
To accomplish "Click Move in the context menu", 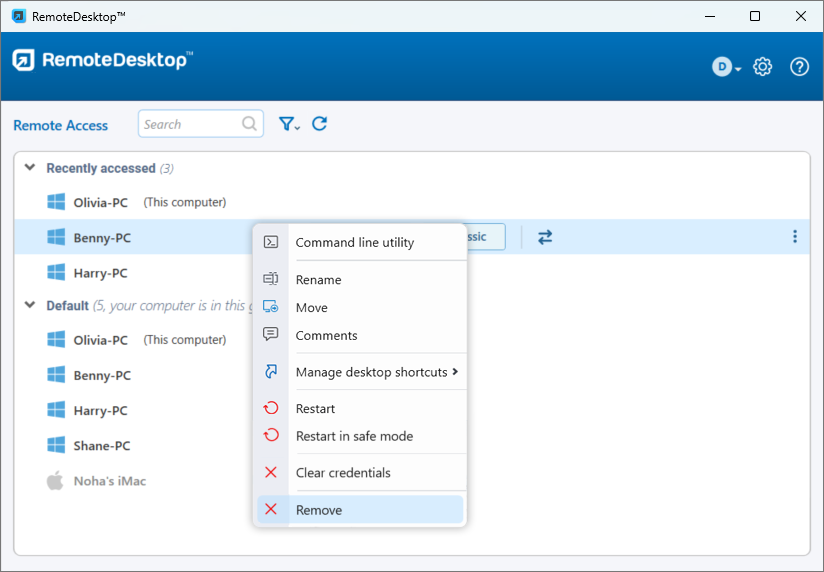I will (311, 308).
